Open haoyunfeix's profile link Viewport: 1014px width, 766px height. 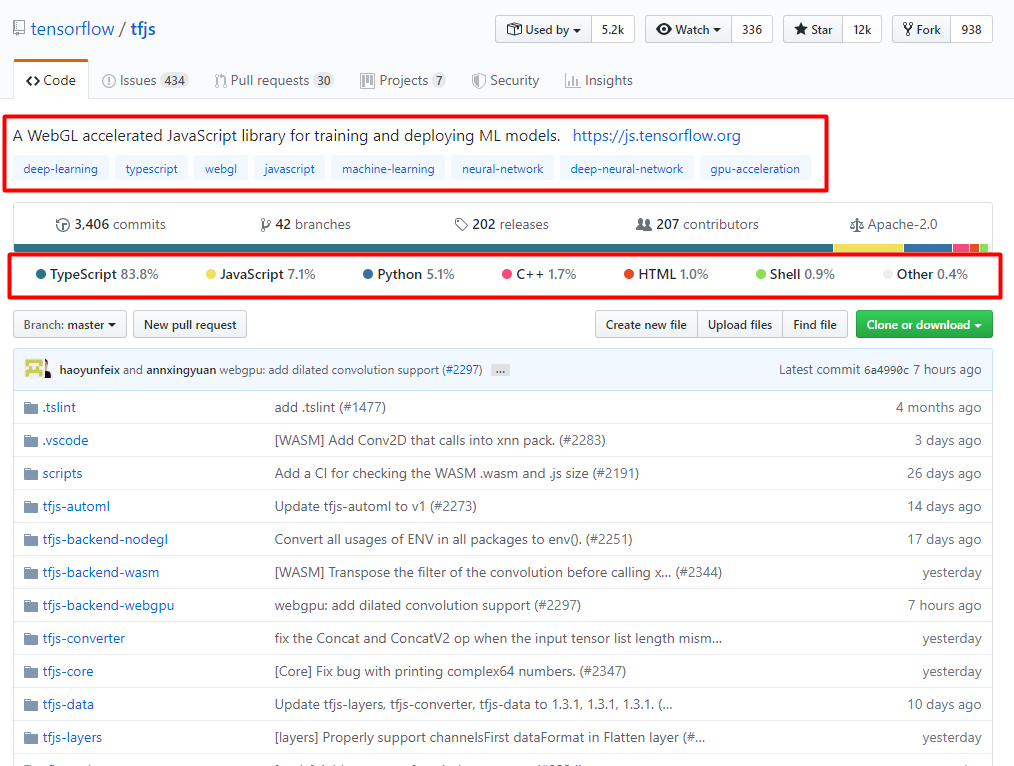point(89,370)
